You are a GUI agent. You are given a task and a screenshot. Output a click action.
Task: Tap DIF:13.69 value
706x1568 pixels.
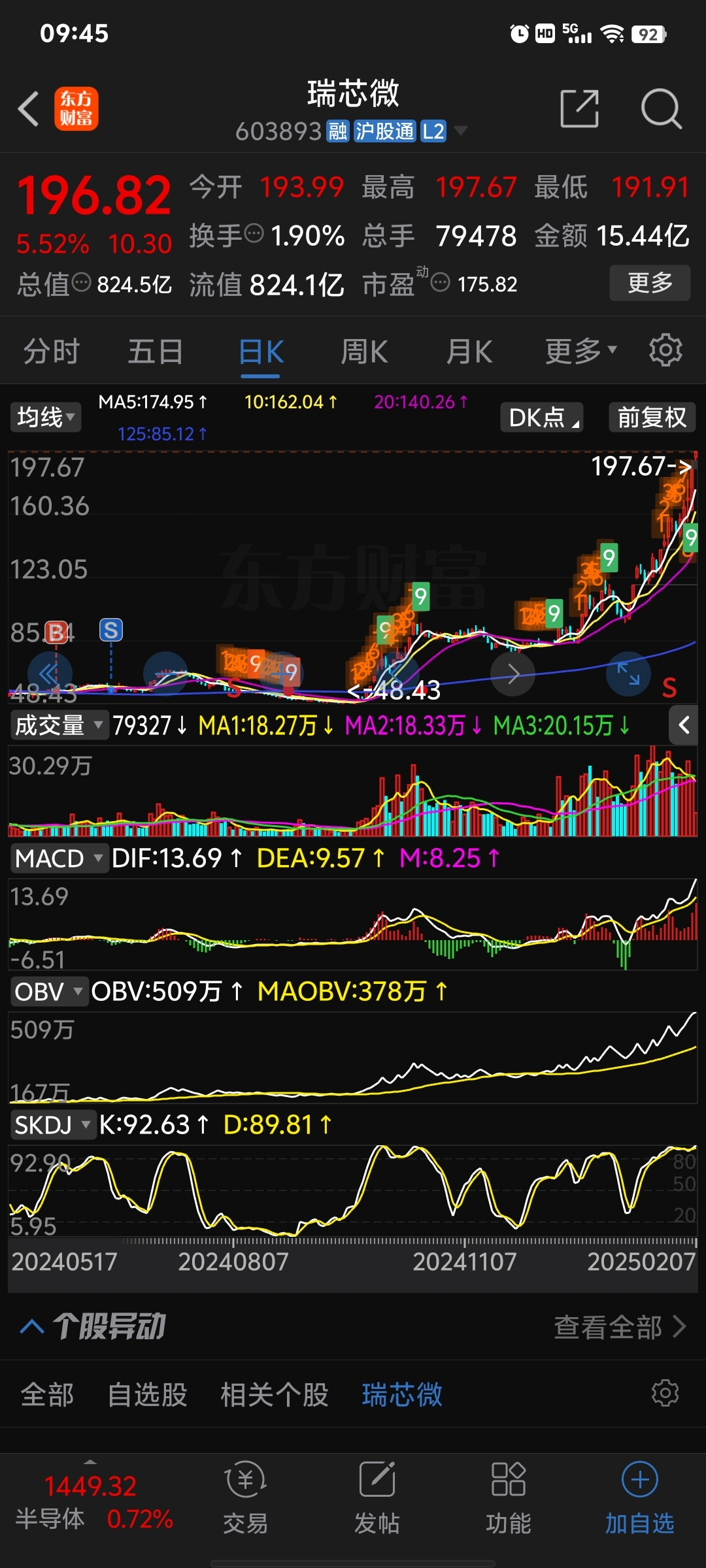pyautogui.click(x=176, y=858)
